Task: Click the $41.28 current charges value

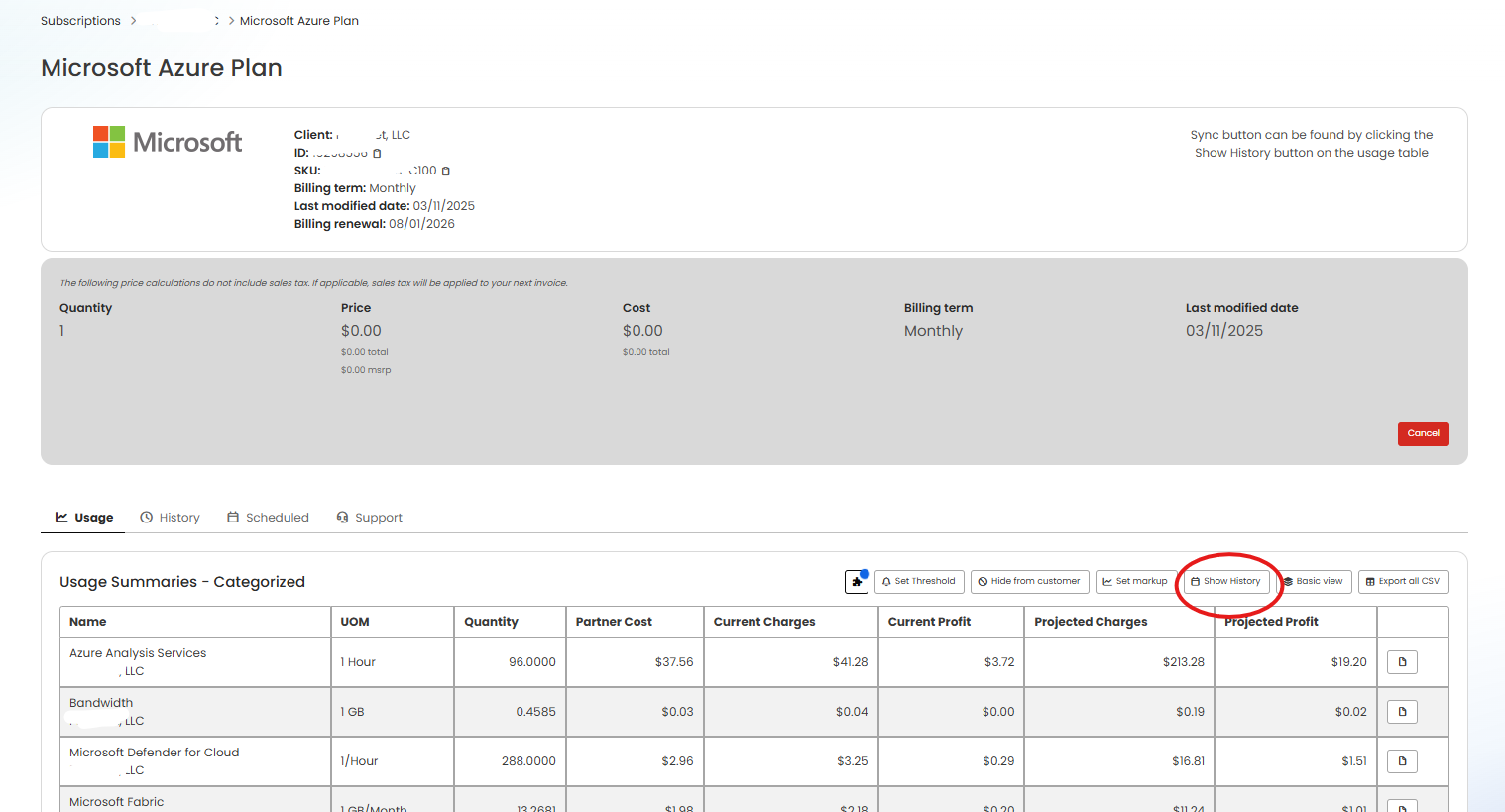Action: pos(850,662)
